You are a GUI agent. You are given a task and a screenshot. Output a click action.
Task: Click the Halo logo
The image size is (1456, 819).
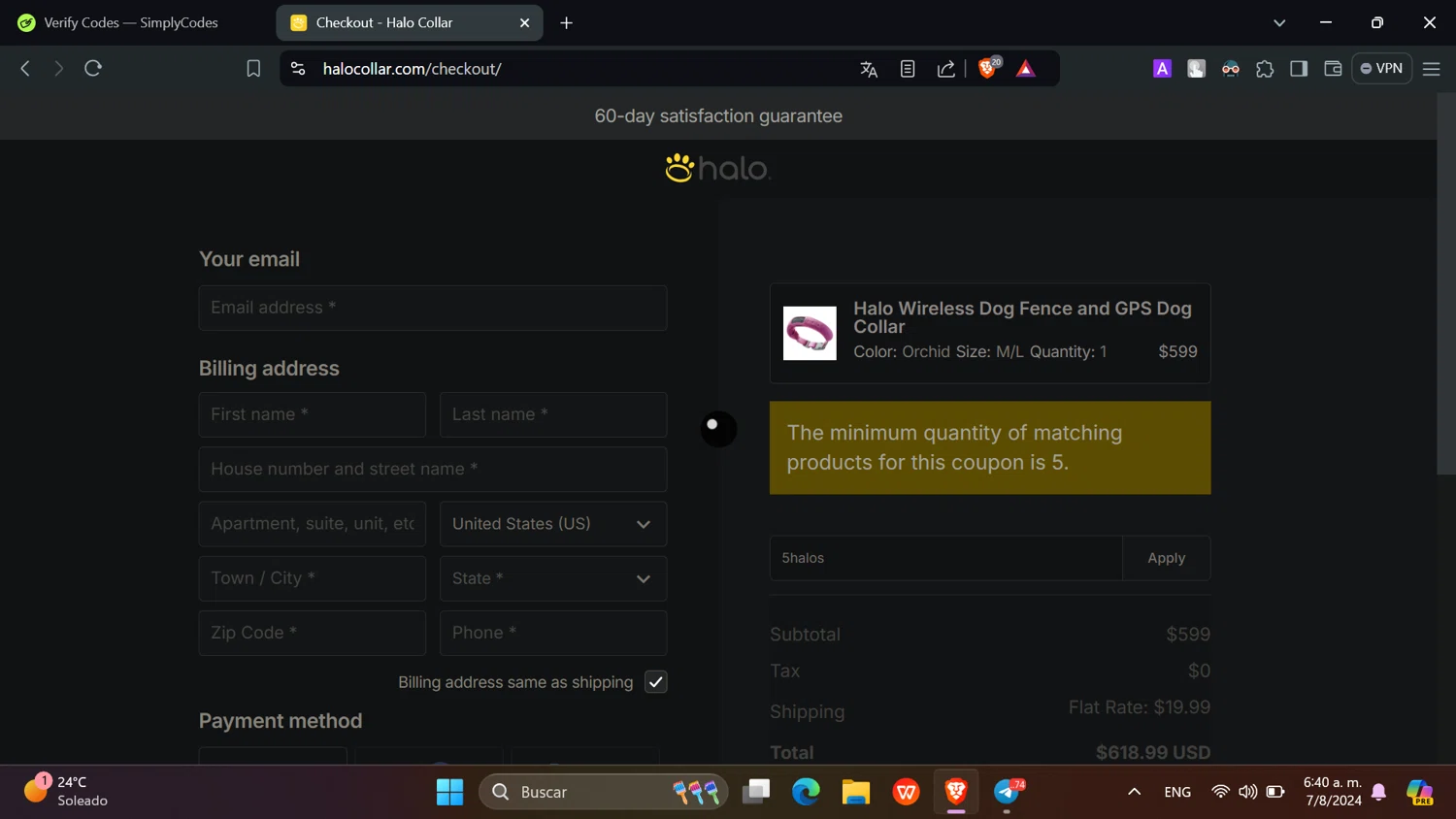click(x=718, y=168)
